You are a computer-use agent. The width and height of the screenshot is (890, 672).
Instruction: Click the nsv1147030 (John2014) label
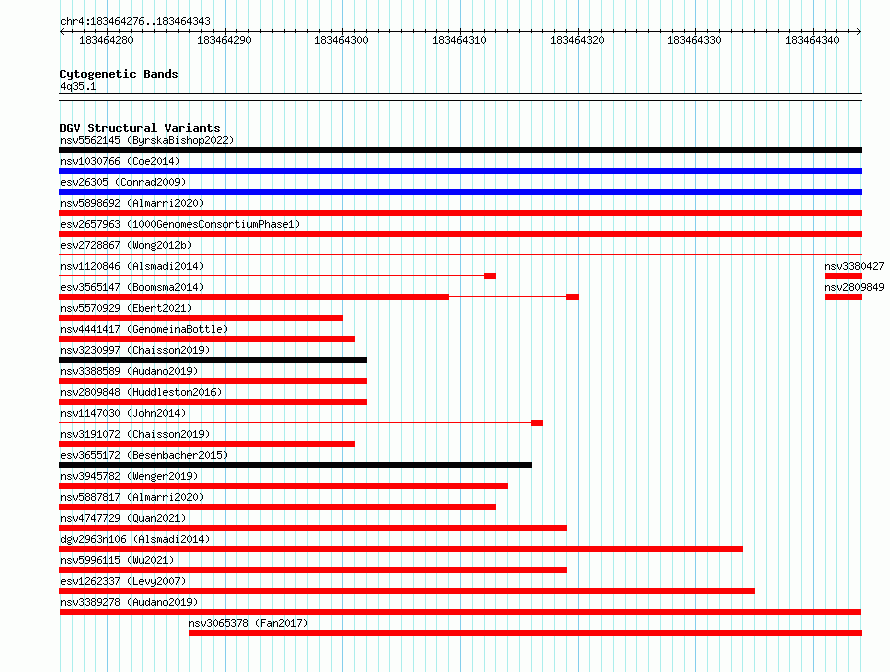tap(123, 413)
